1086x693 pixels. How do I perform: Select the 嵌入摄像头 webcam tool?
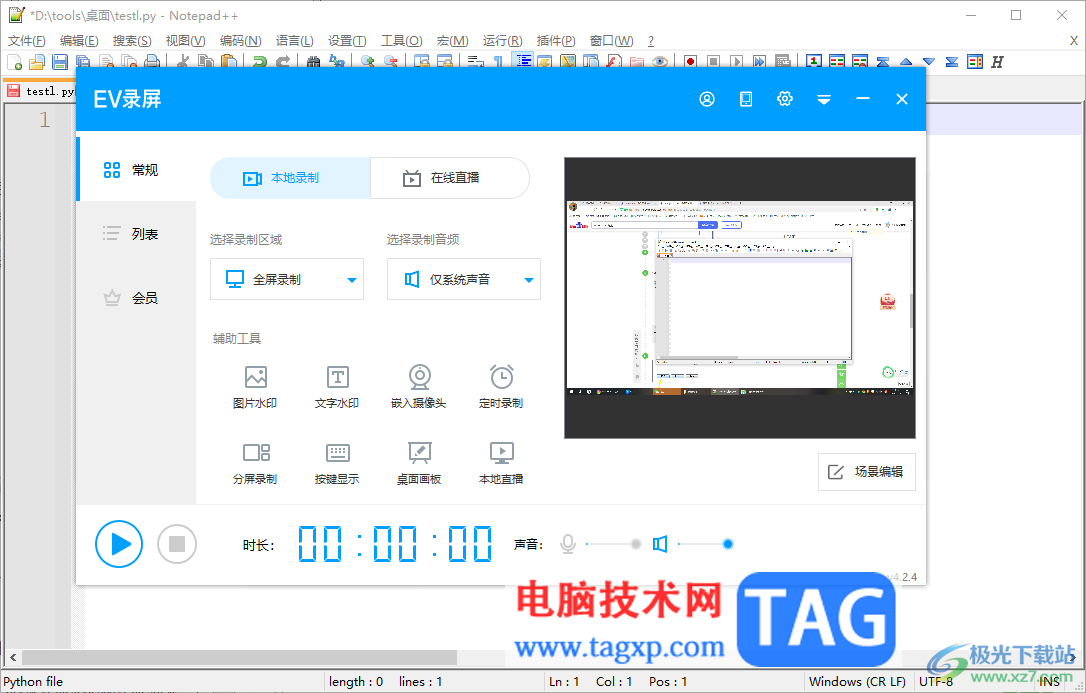point(419,387)
